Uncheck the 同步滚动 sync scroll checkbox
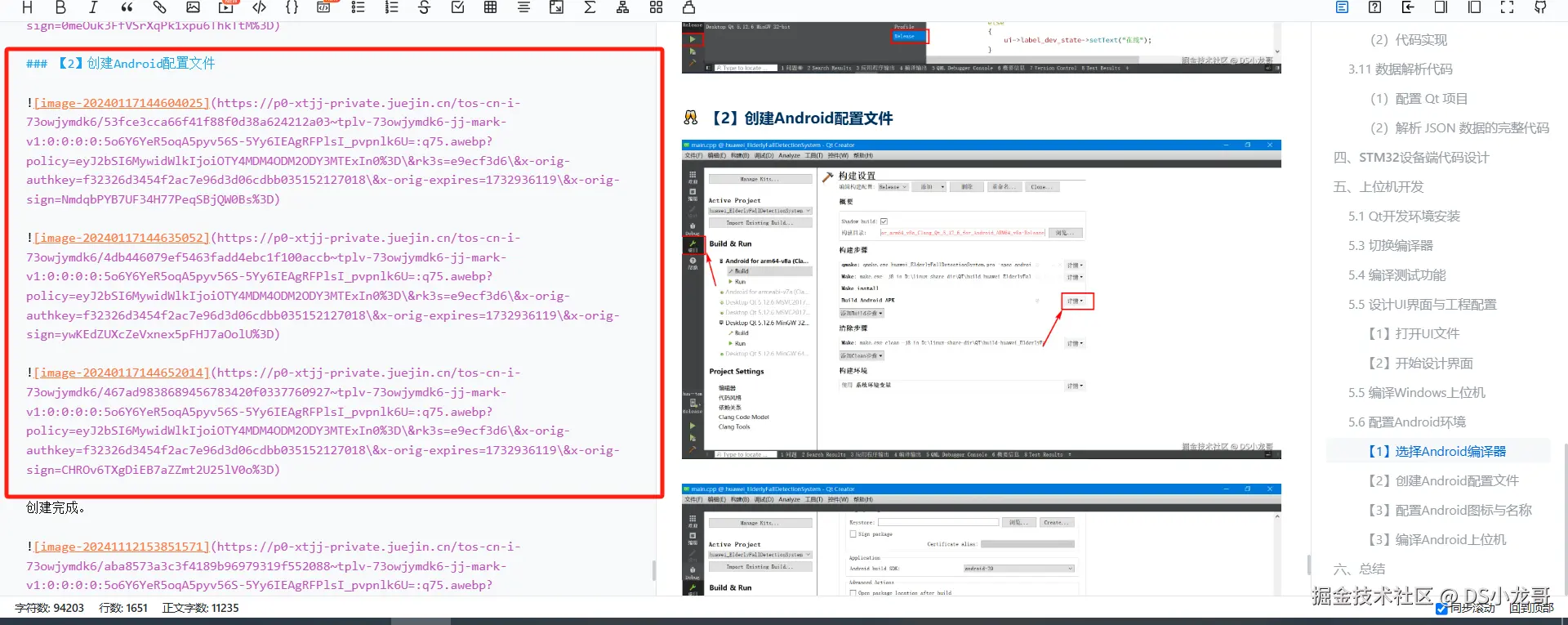This screenshot has width=1568, height=625. [1441, 609]
